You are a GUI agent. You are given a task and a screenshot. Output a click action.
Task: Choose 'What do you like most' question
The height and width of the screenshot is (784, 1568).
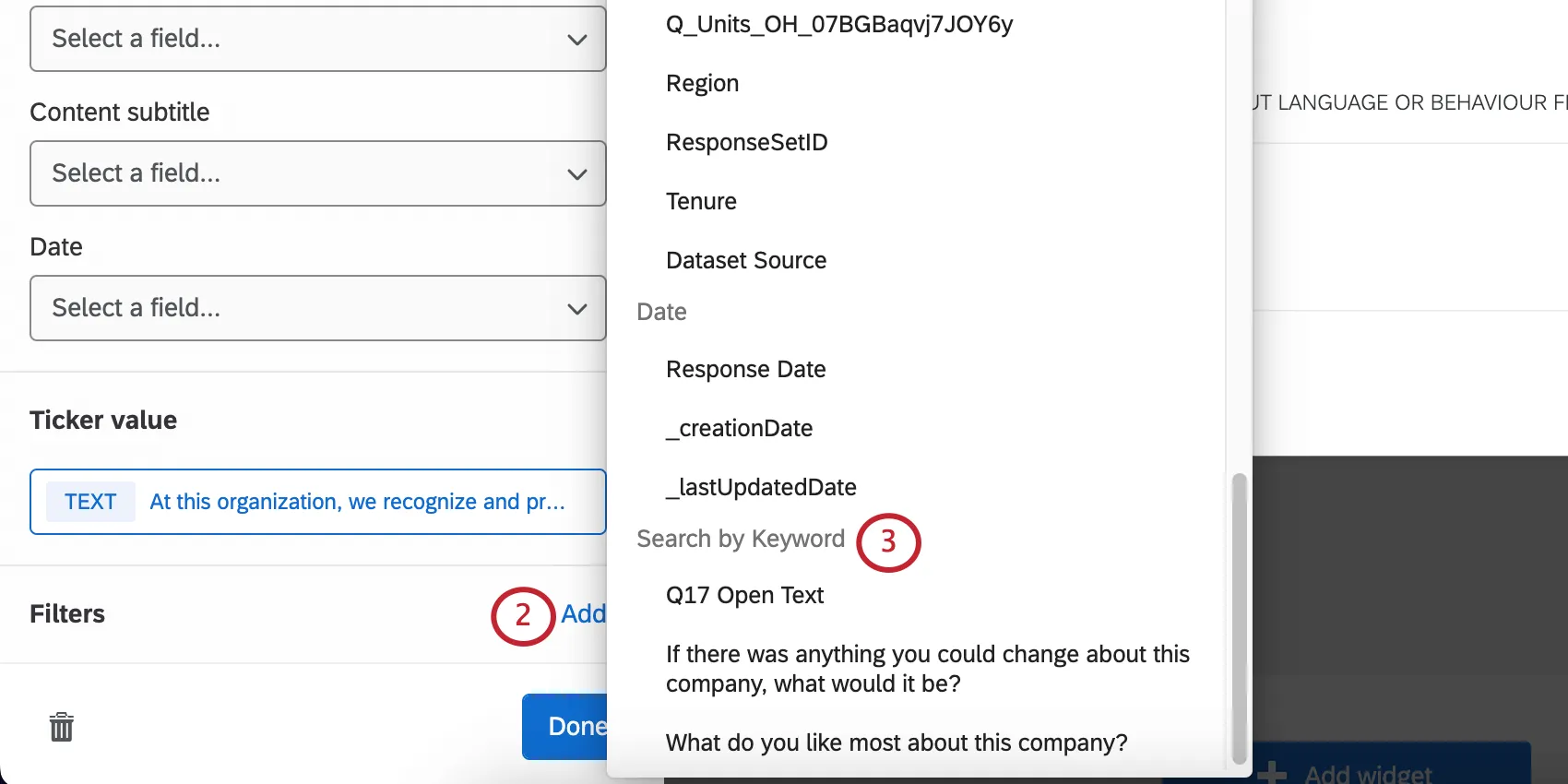pyautogui.click(x=896, y=742)
